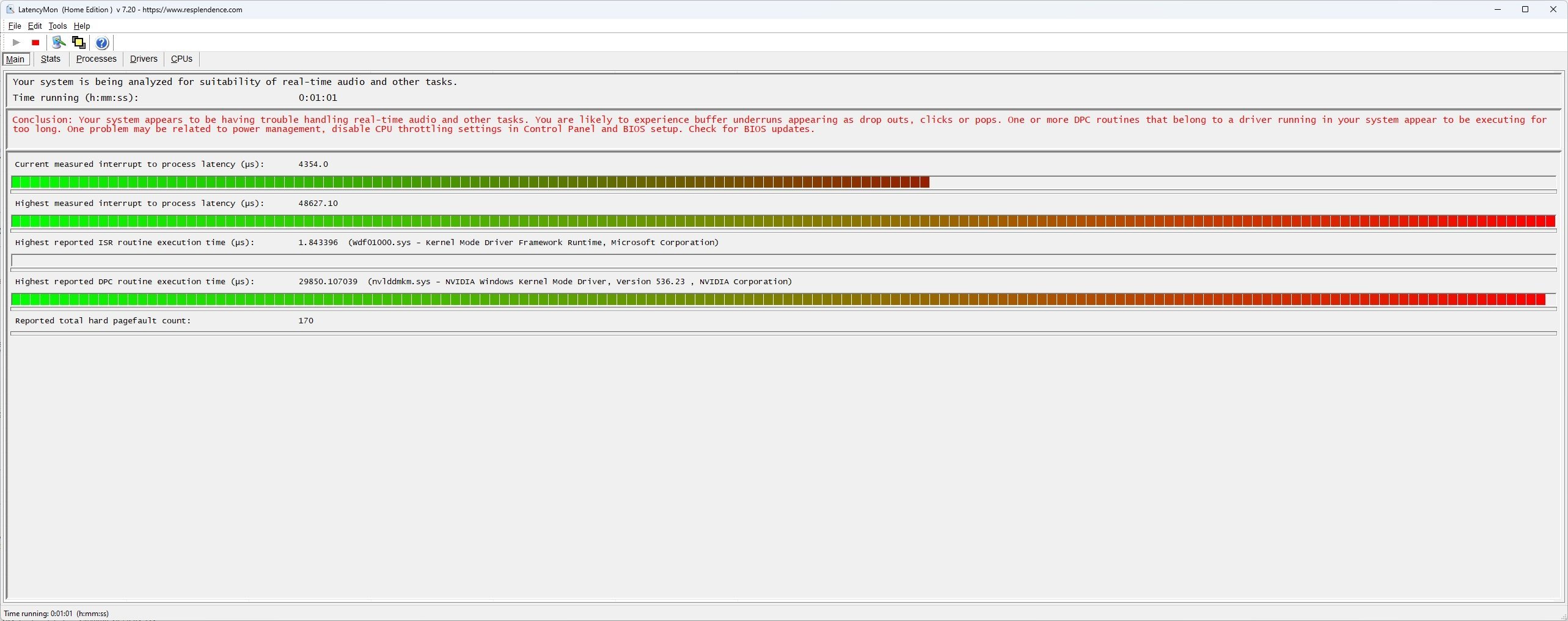Image resolution: width=1568 pixels, height=621 pixels.
Task: Click the highest latency value 48627.10
Action: pyautogui.click(x=318, y=204)
